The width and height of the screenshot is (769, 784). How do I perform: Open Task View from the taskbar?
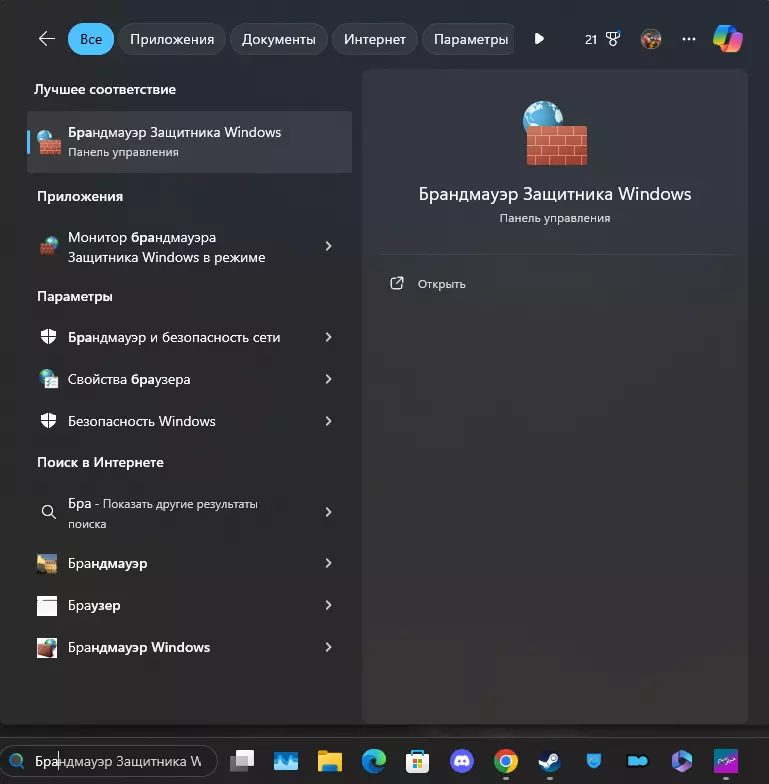click(242, 761)
